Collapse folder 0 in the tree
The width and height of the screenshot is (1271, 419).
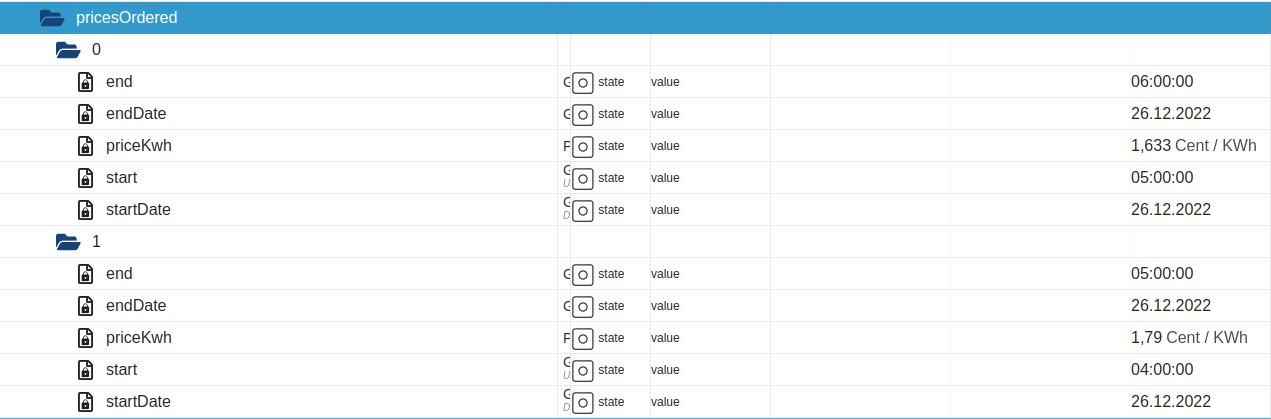(x=68, y=49)
